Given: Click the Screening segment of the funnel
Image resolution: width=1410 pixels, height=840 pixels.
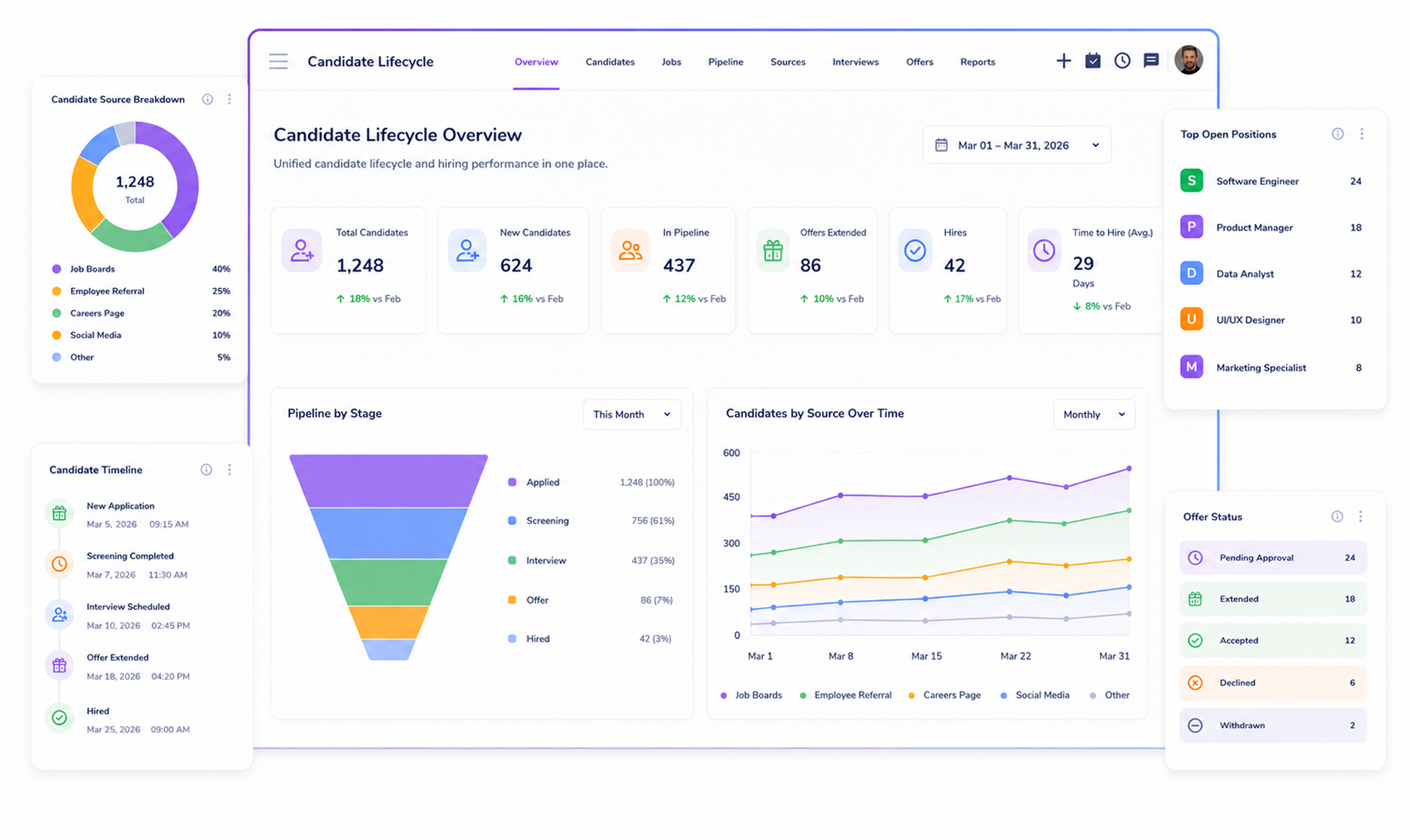Looking at the screenshot, I should point(388,533).
